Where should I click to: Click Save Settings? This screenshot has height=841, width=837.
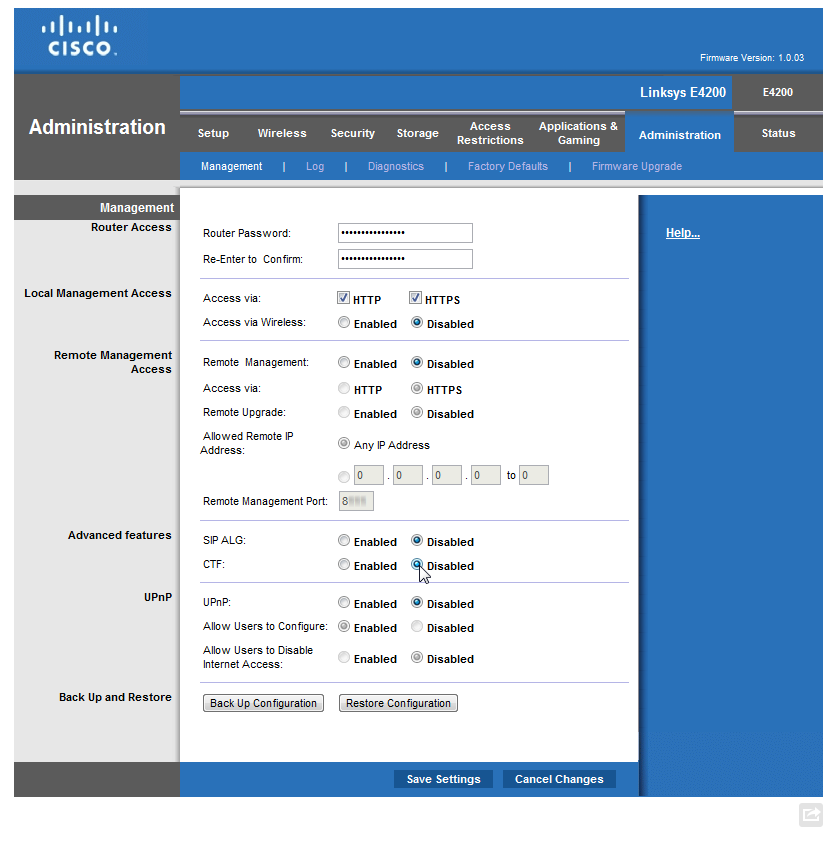coord(443,779)
